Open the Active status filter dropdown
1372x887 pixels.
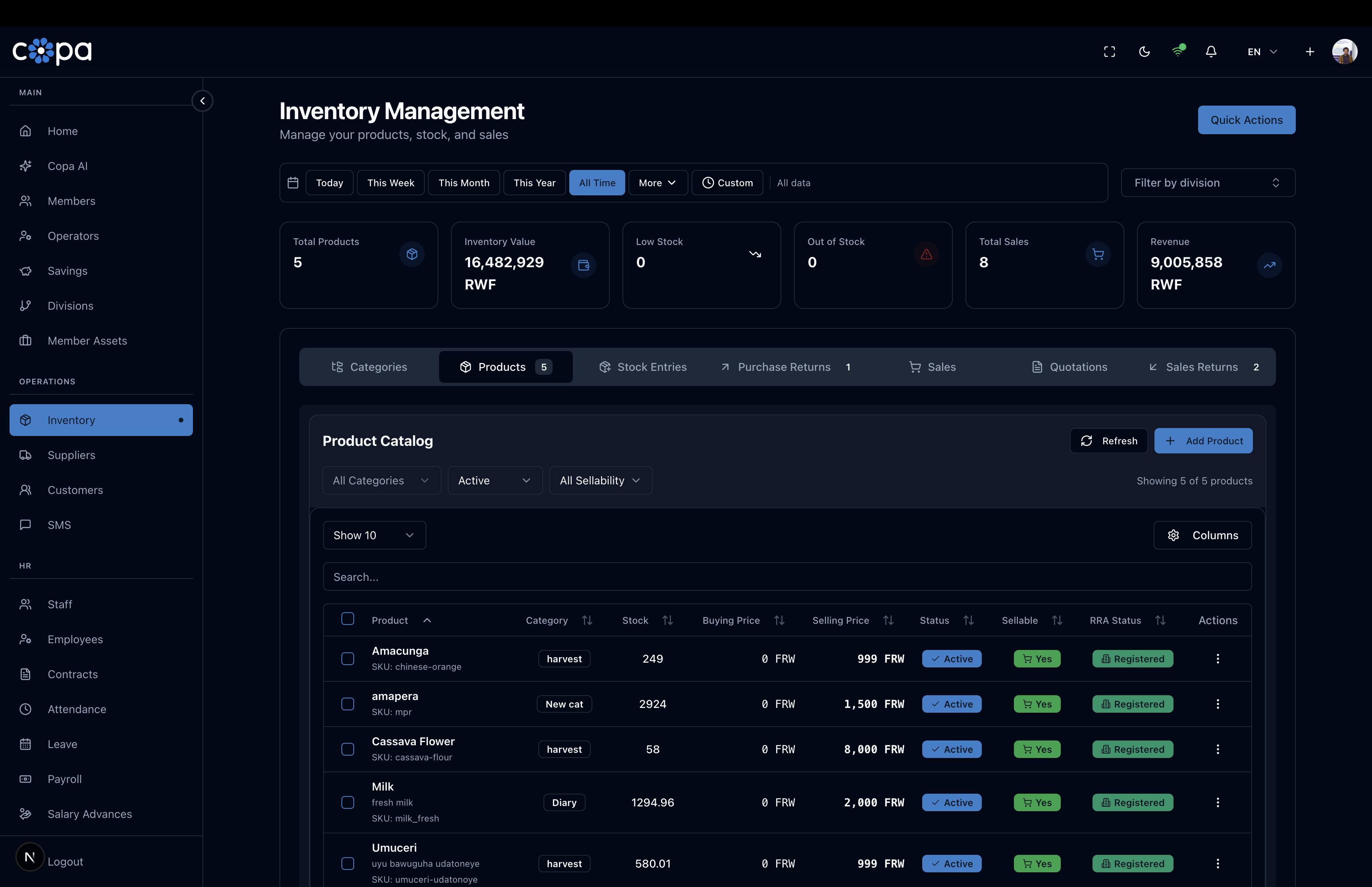[495, 480]
